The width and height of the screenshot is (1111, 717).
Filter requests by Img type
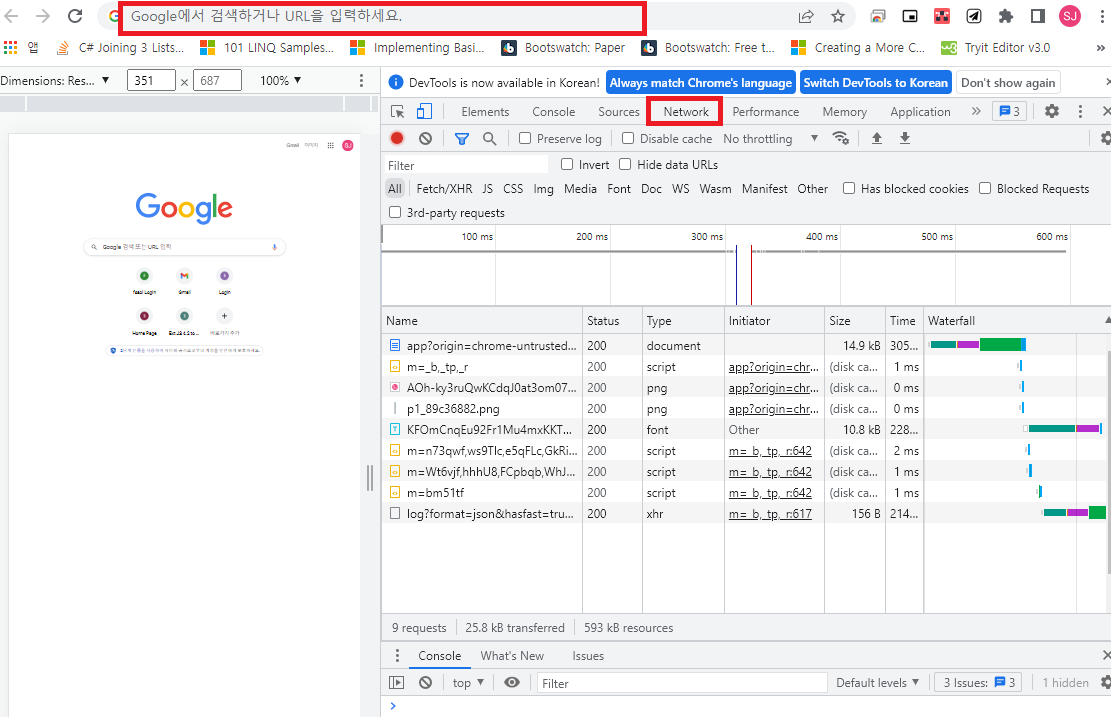pyautogui.click(x=543, y=189)
